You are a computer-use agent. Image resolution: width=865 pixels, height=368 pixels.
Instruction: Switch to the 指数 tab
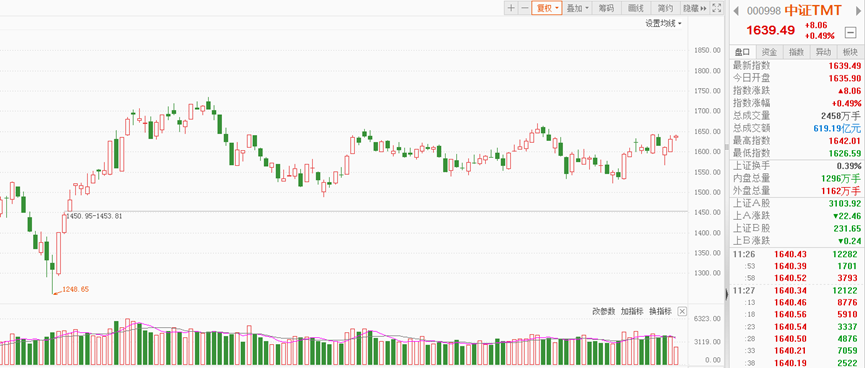point(796,52)
